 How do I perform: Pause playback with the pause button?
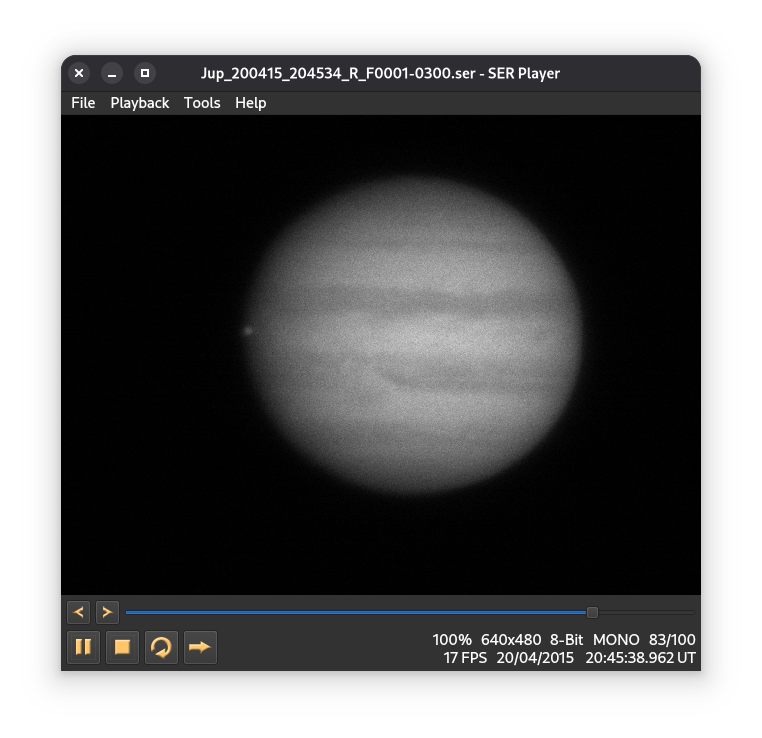[84, 647]
